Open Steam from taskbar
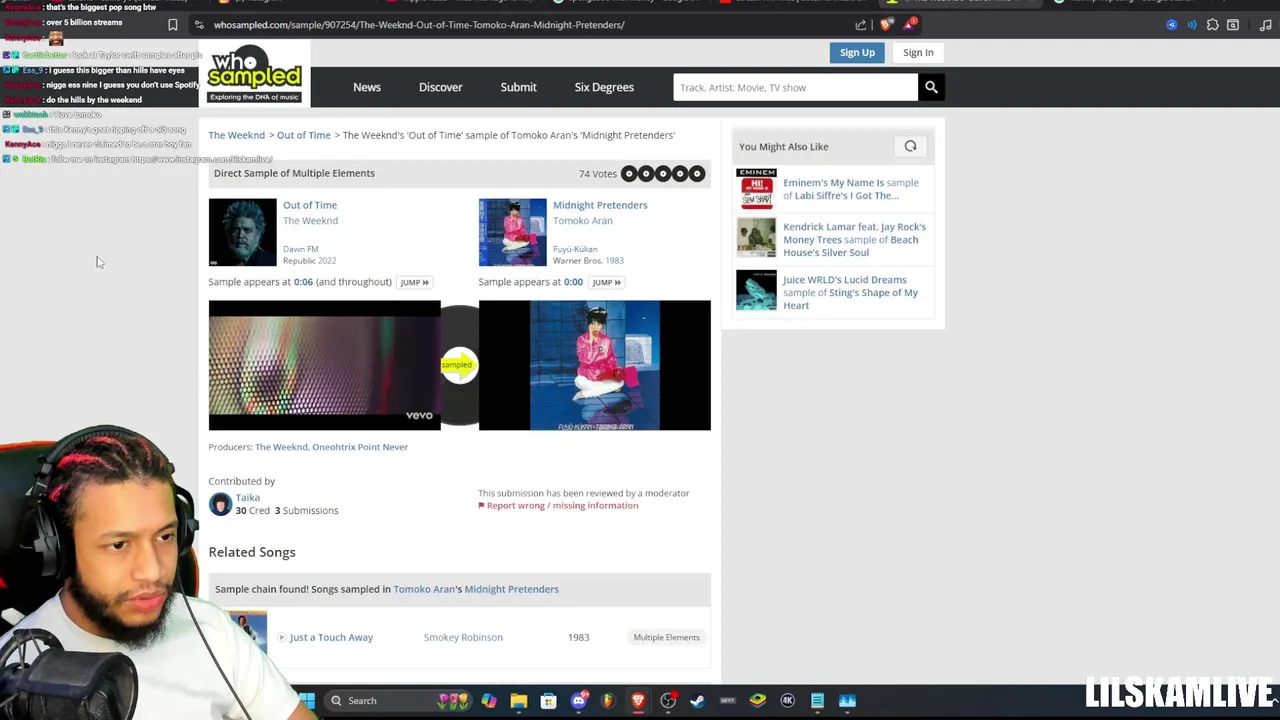This screenshot has width=1280, height=720. (698, 701)
